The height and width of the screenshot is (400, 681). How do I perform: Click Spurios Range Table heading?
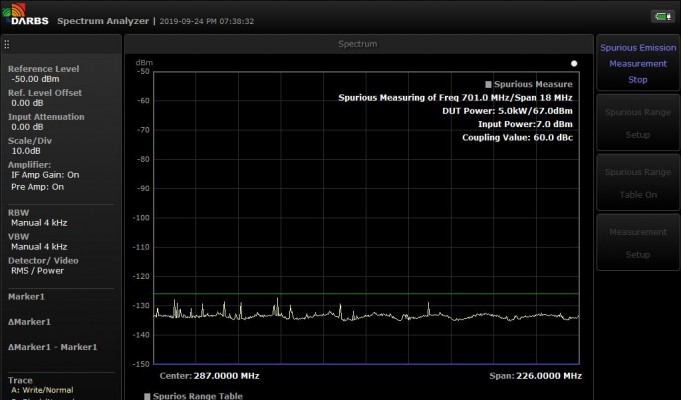[x=198, y=396]
